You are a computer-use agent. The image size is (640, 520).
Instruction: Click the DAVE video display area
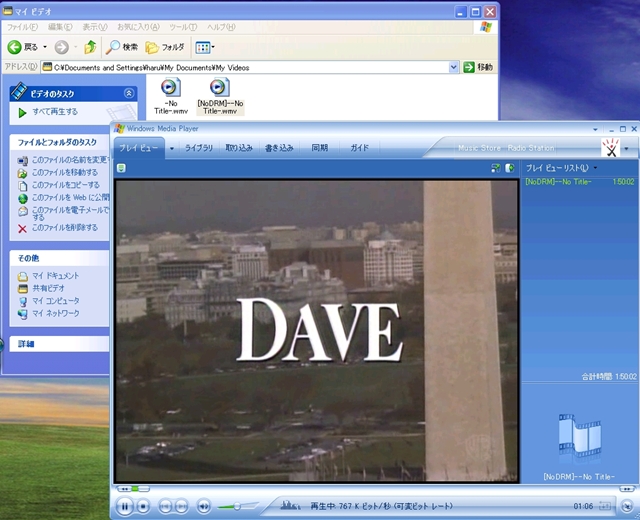[317, 331]
